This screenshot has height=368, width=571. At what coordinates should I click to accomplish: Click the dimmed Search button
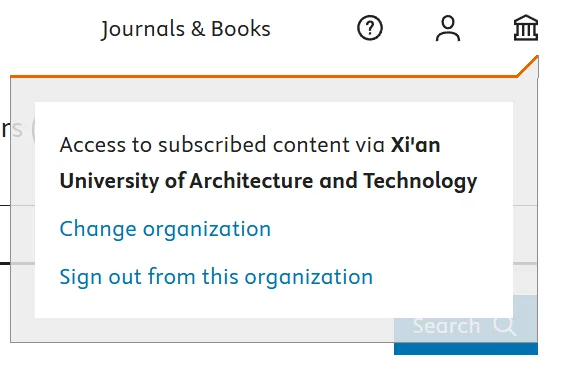click(x=466, y=325)
